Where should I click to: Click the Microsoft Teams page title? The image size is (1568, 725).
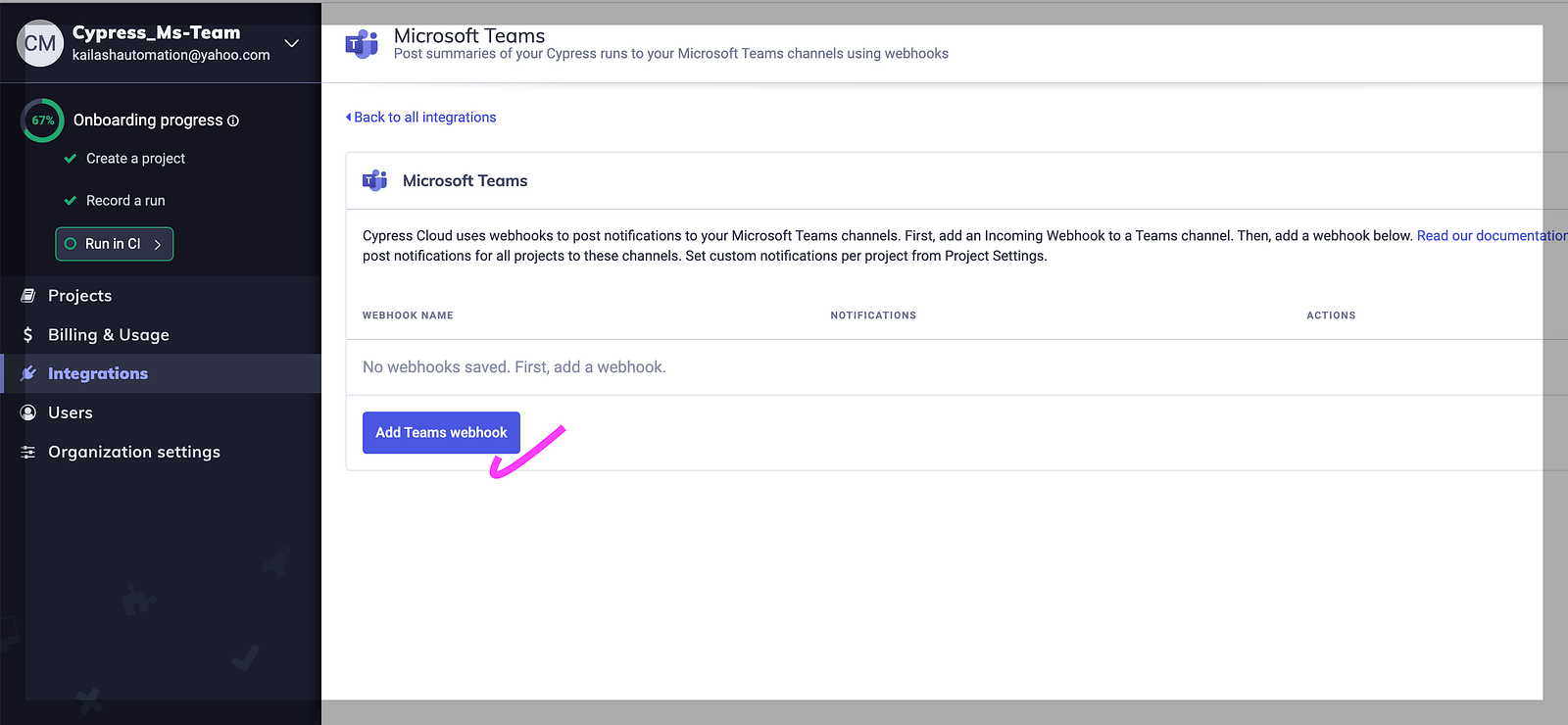[x=469, y=36]
